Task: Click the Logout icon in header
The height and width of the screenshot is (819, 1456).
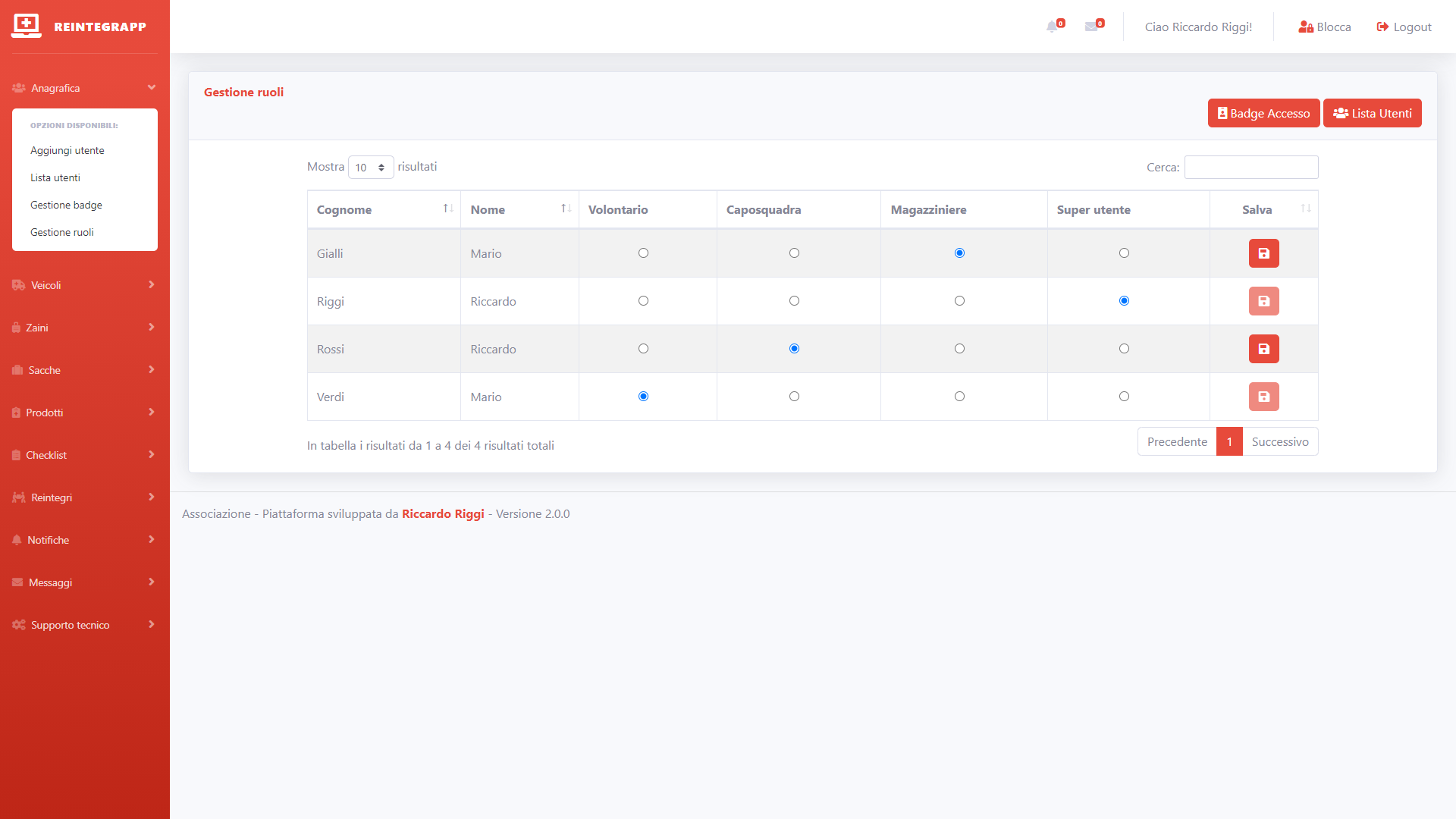Action: coord(1382,27)
